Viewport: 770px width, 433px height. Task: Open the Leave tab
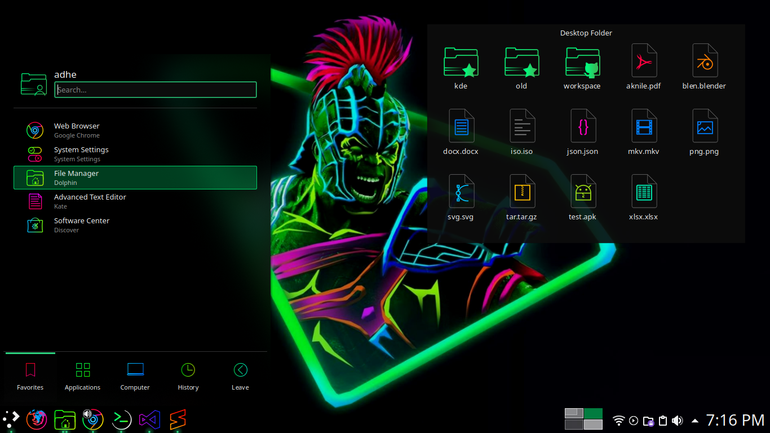click(x=240, y=377)
